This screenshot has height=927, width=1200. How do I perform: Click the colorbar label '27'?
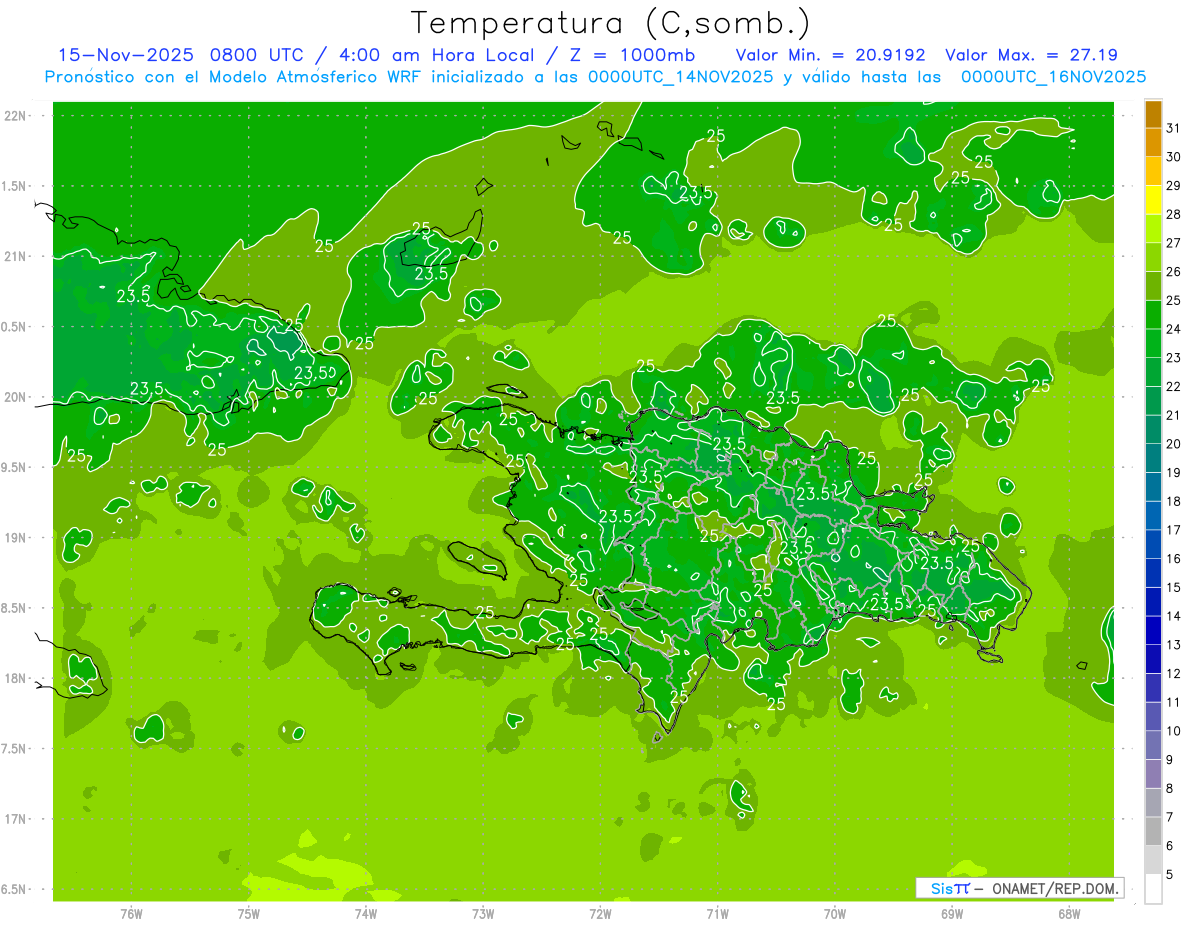1174,243
